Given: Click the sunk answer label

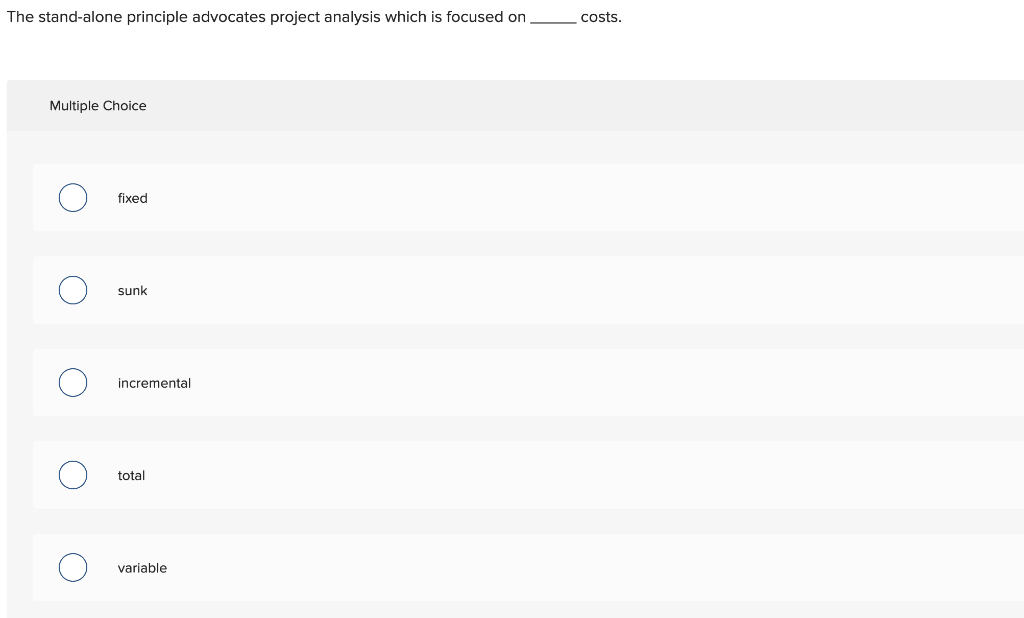Looking at the screenshot, I should pyautogui.click(x=131, y=291).
